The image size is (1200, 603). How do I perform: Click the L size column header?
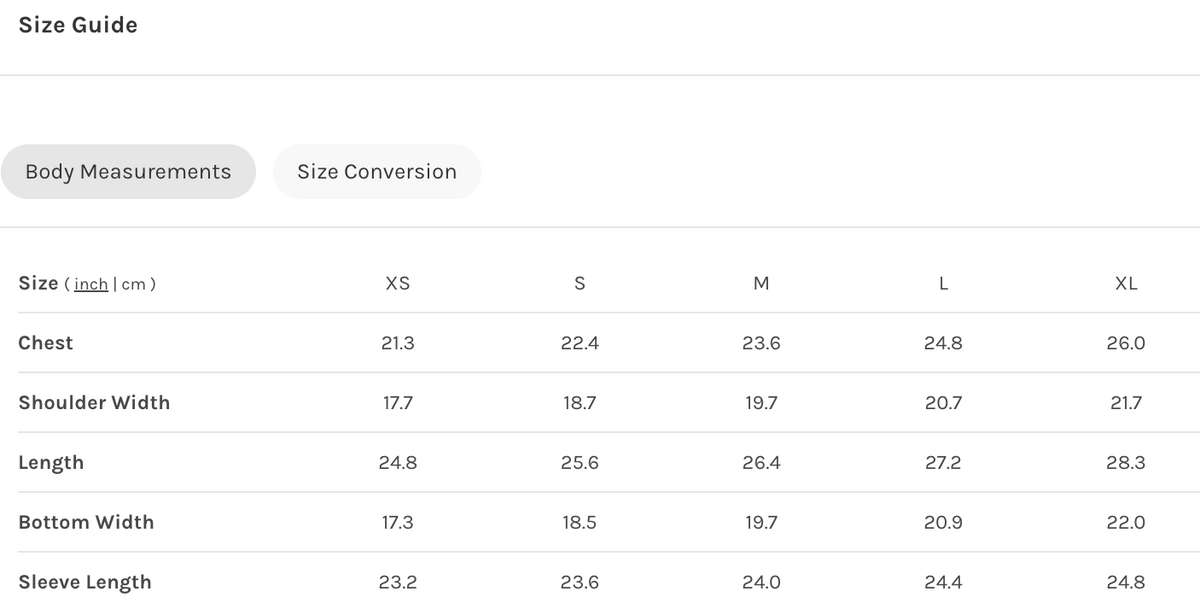[x=943, y=283]
